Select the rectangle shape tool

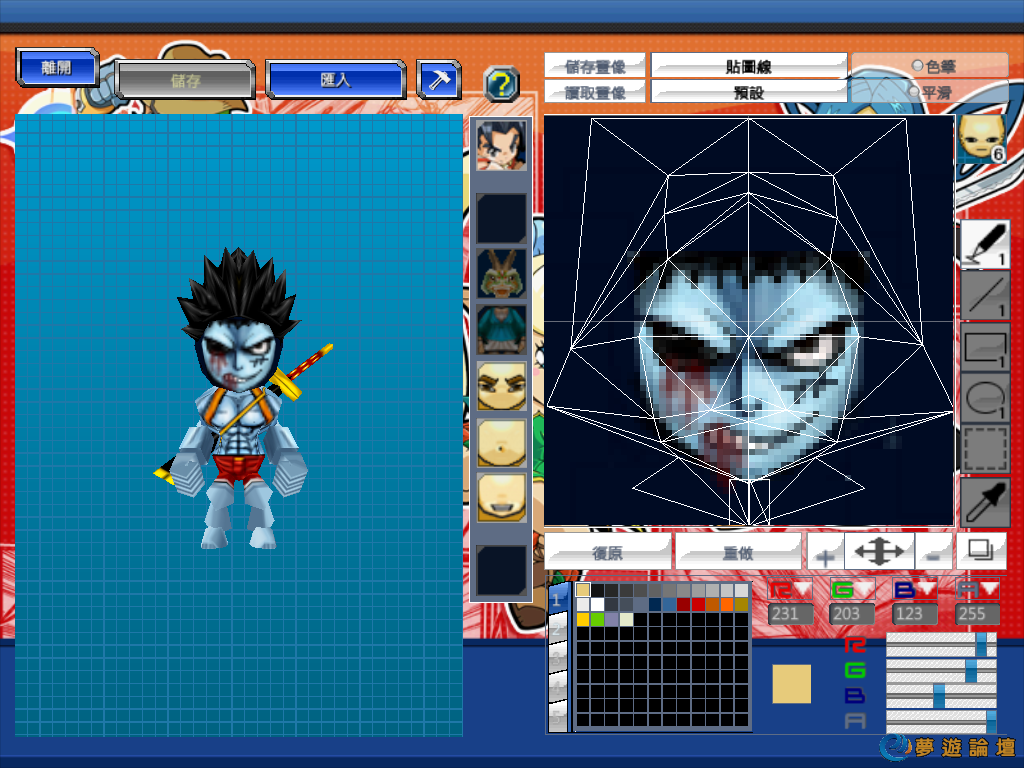point(985,347)
